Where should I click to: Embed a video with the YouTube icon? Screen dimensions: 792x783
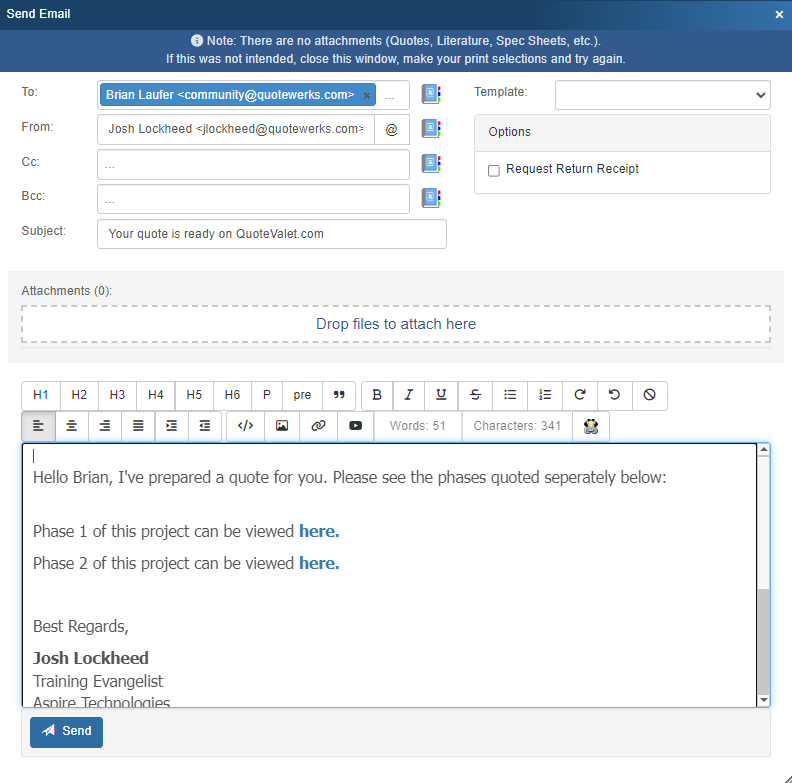pyautogui.click(x=356, y=426)
